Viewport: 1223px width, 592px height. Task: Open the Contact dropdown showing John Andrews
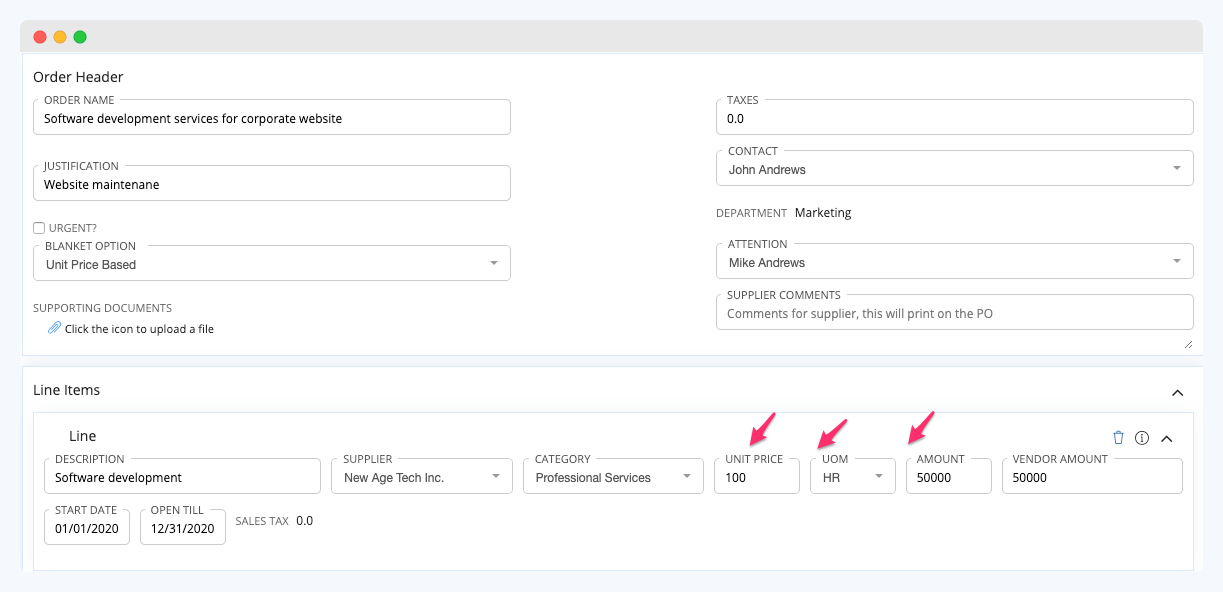click(x=1178, y=167)
